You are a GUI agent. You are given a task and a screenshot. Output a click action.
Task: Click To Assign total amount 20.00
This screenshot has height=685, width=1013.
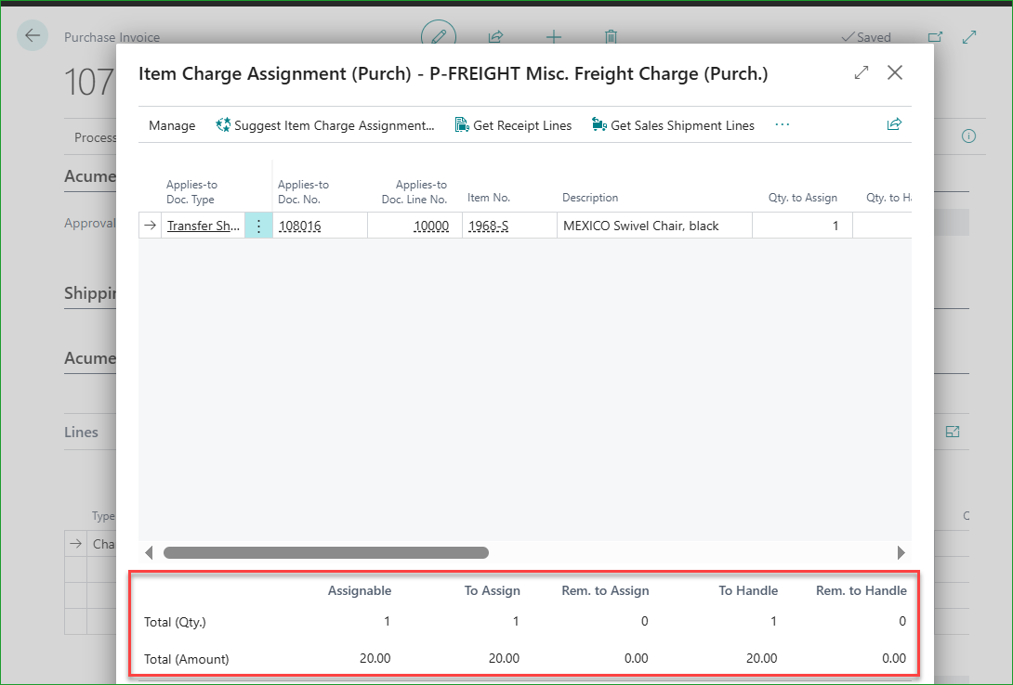503,658
